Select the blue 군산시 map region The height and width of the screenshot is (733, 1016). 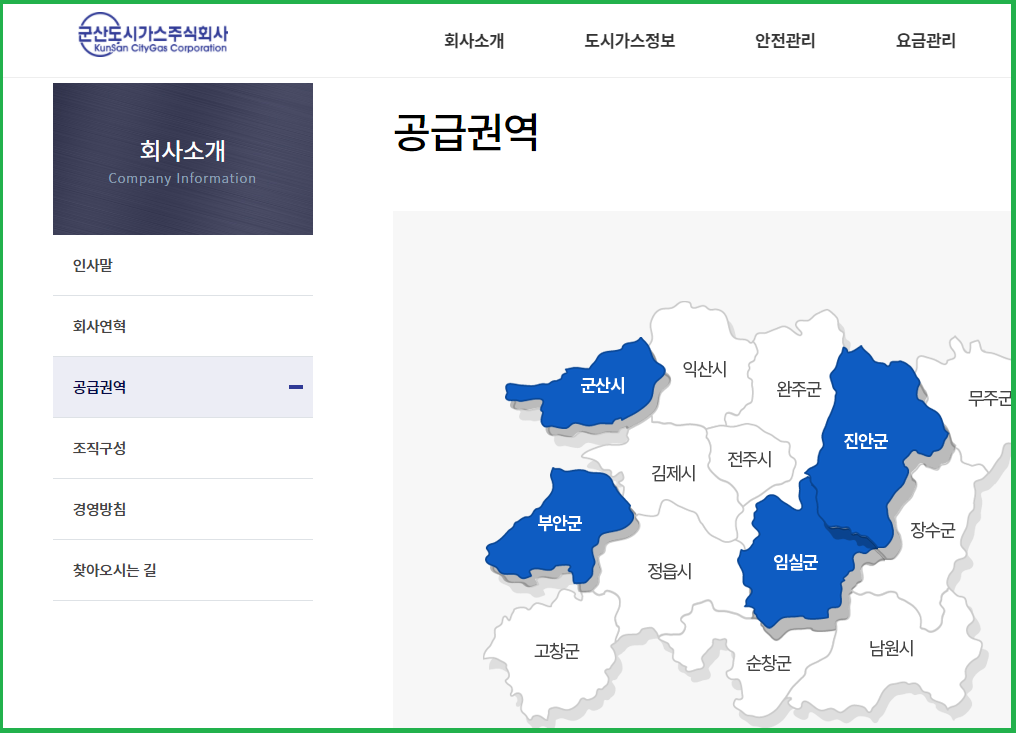tap(586, 386)
